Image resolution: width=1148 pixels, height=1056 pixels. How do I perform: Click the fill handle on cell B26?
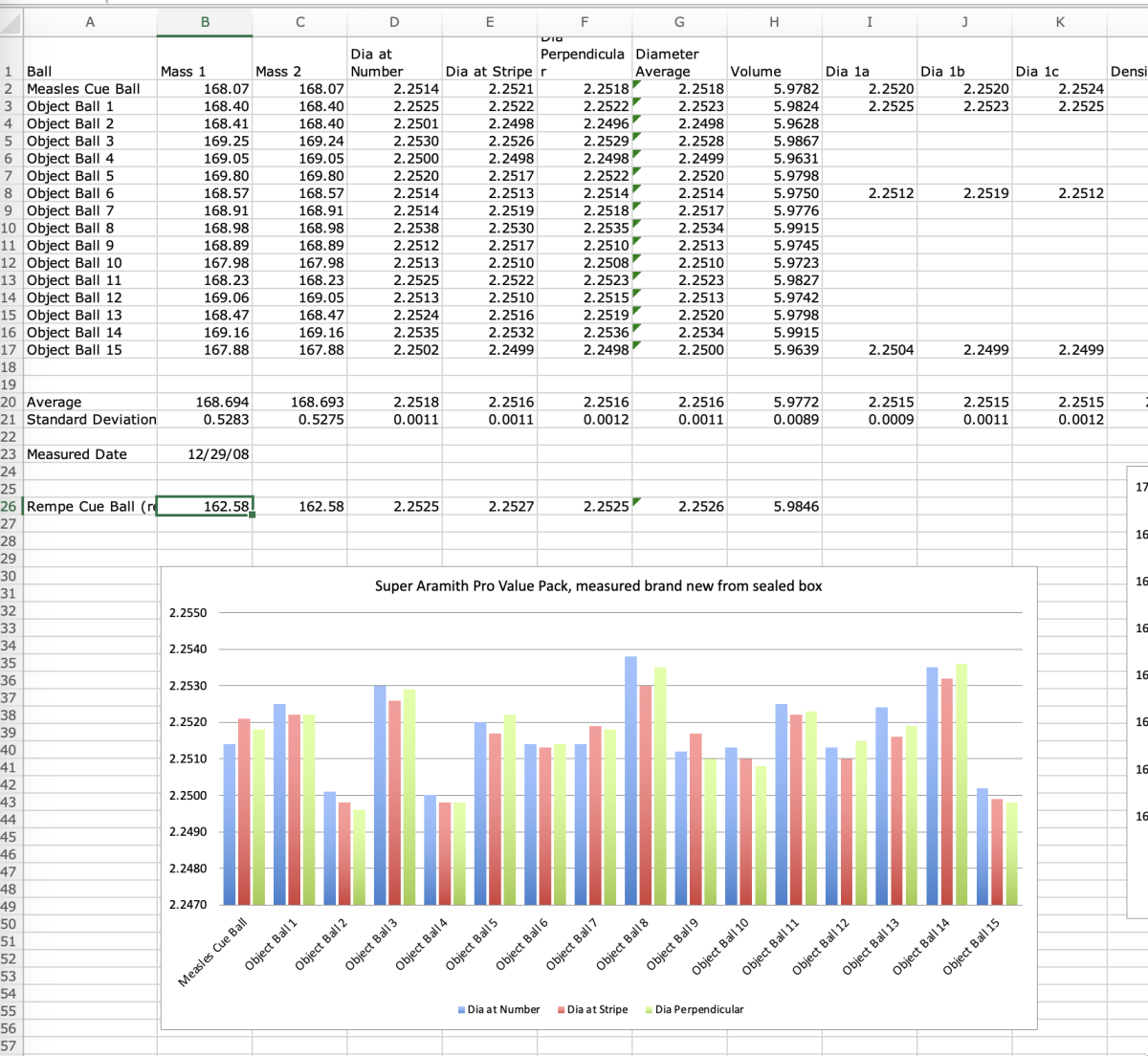point(253,515)
